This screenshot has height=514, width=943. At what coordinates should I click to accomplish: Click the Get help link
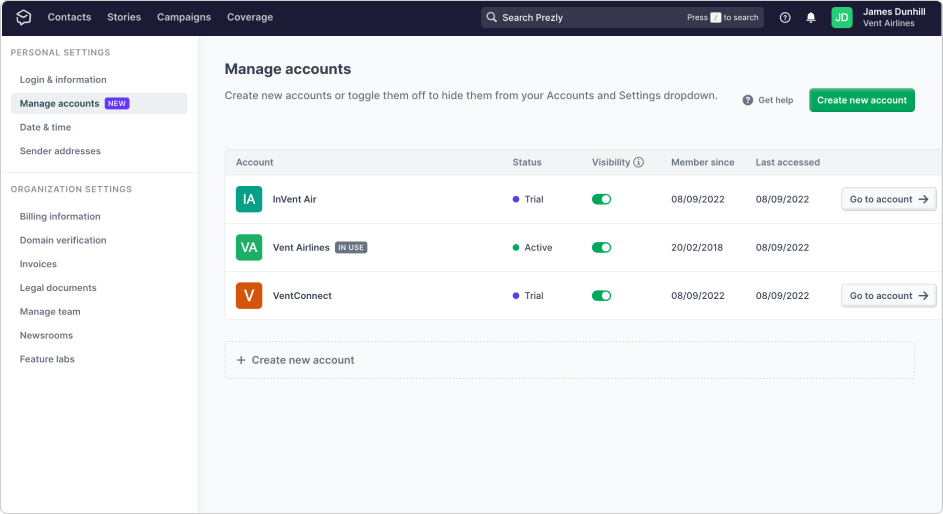click(x=768, y=100)
